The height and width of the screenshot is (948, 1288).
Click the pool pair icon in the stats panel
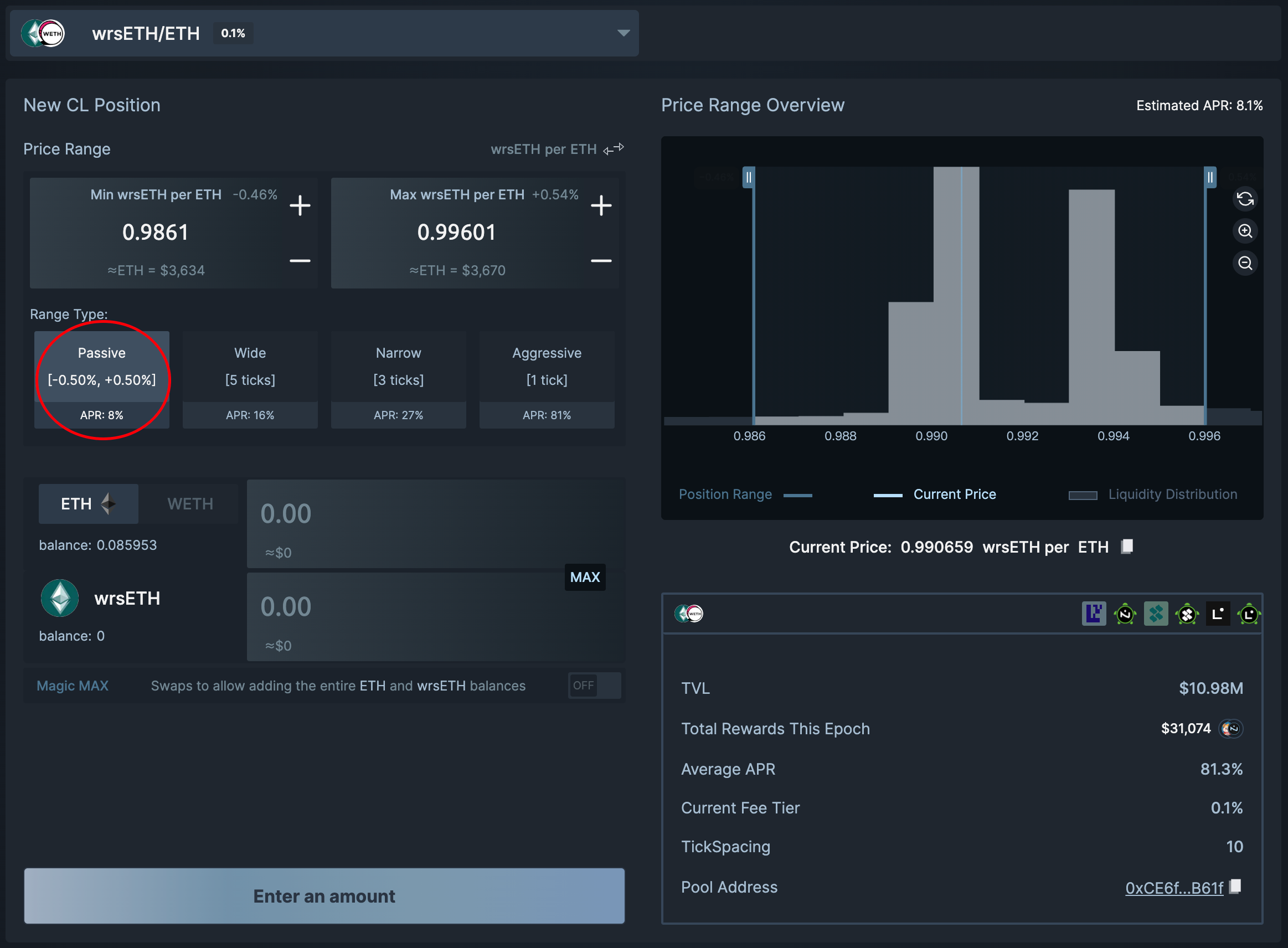tap(689, 614)
